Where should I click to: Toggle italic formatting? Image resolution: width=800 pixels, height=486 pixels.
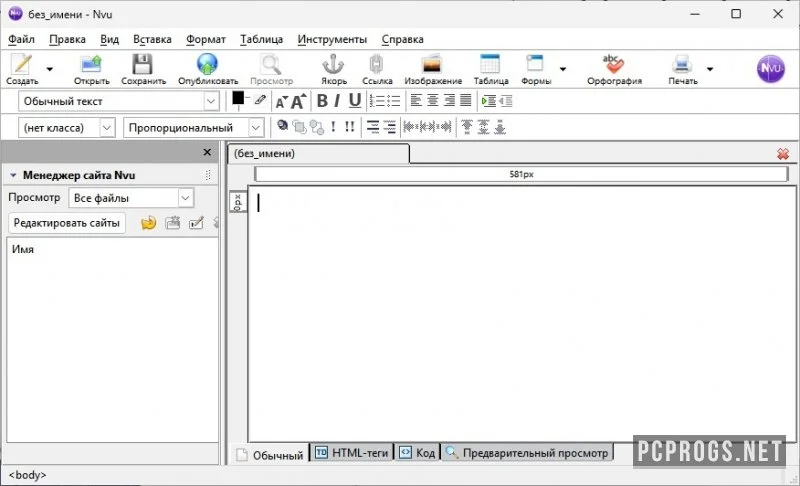[x=337, y=101]
